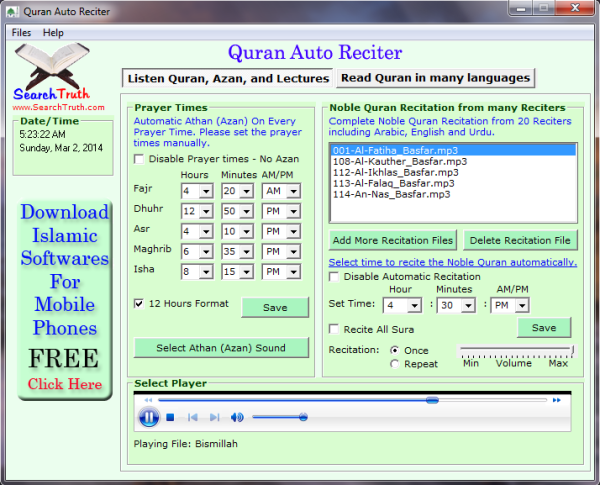Open the Asr AM/PM dropdown
The image size is (600, 485).
pos(293,231)
